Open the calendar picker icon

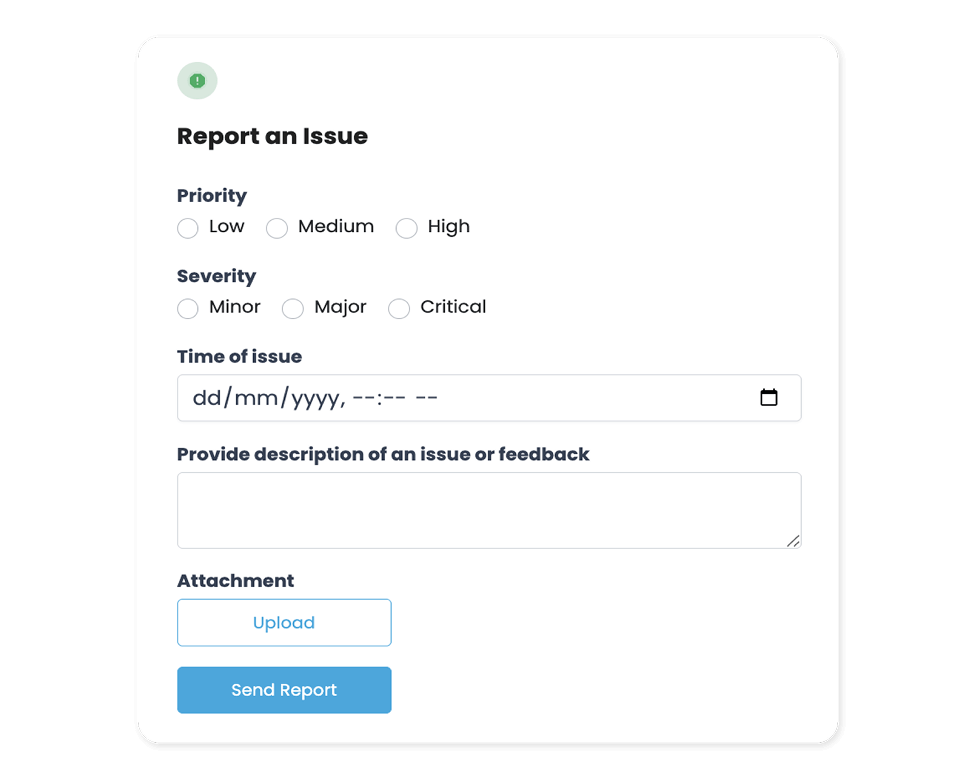click(769, 398)
